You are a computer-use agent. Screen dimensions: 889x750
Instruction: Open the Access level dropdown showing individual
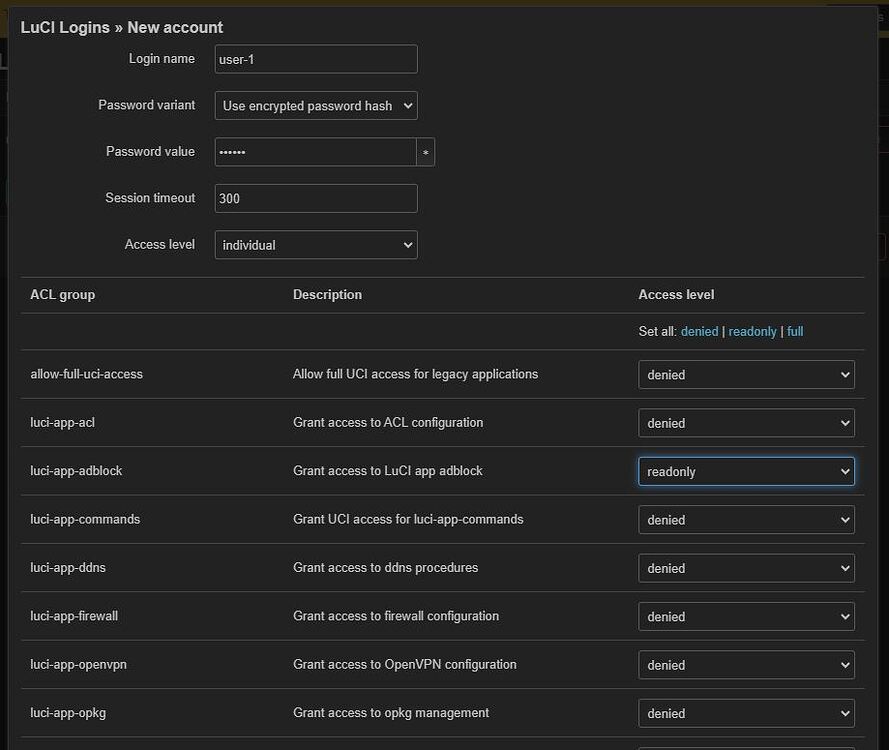tap(315, 244)
